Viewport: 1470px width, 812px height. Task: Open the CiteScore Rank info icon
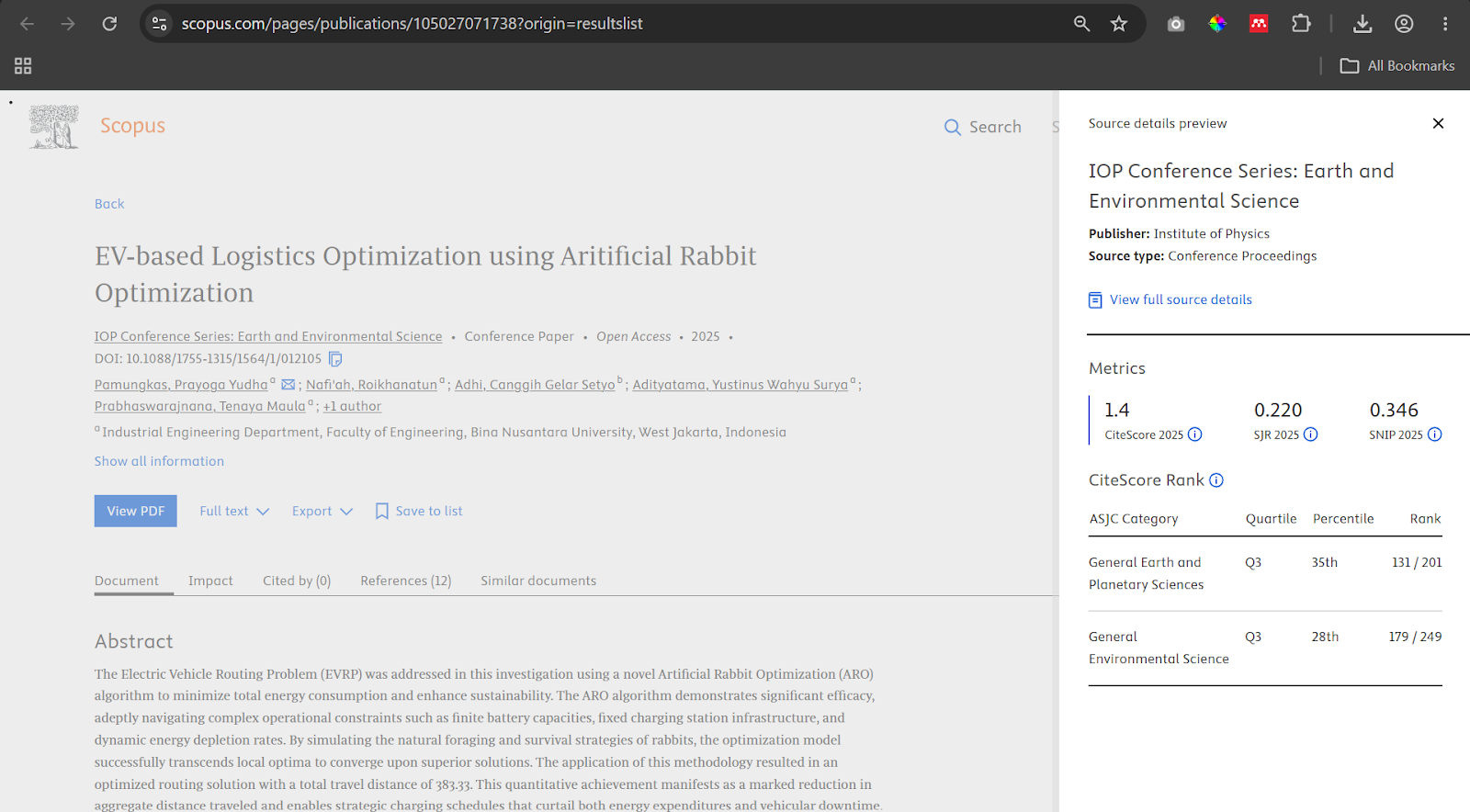[x=1216, y=480]
